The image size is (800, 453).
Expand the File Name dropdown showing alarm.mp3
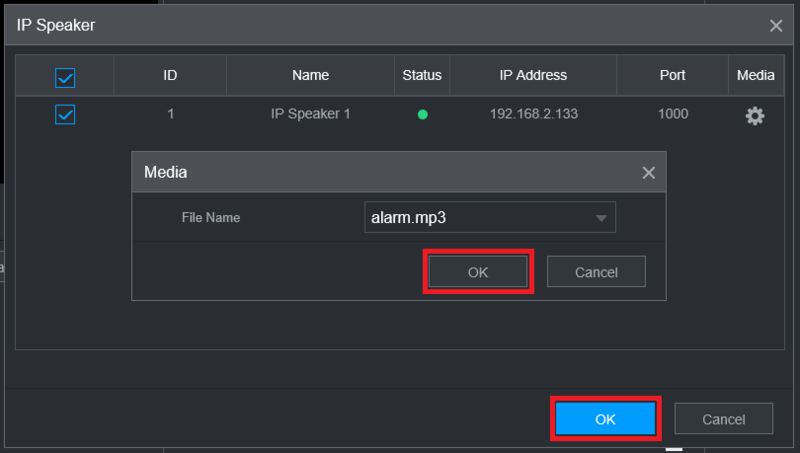[x=601, y=217]
